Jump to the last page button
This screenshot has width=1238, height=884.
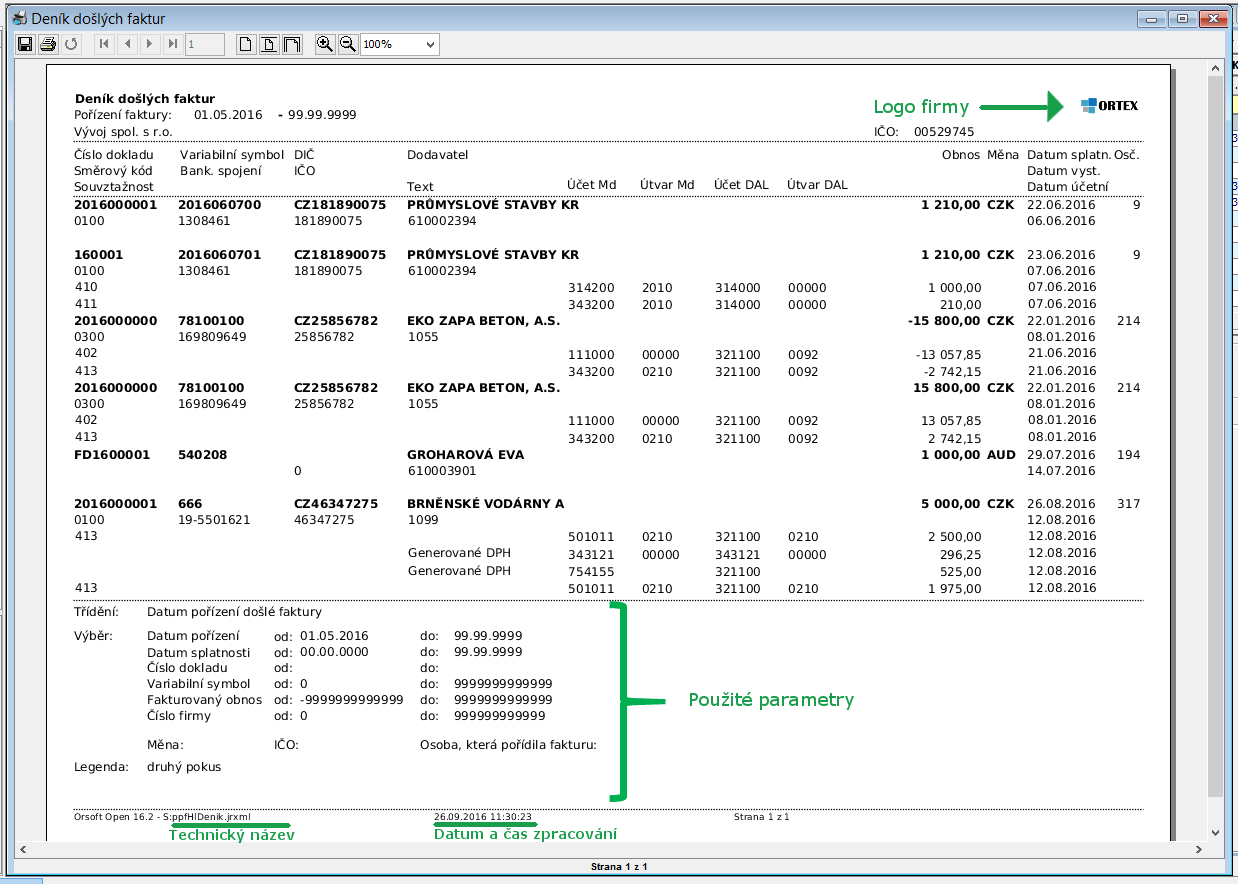click(173, 44)
